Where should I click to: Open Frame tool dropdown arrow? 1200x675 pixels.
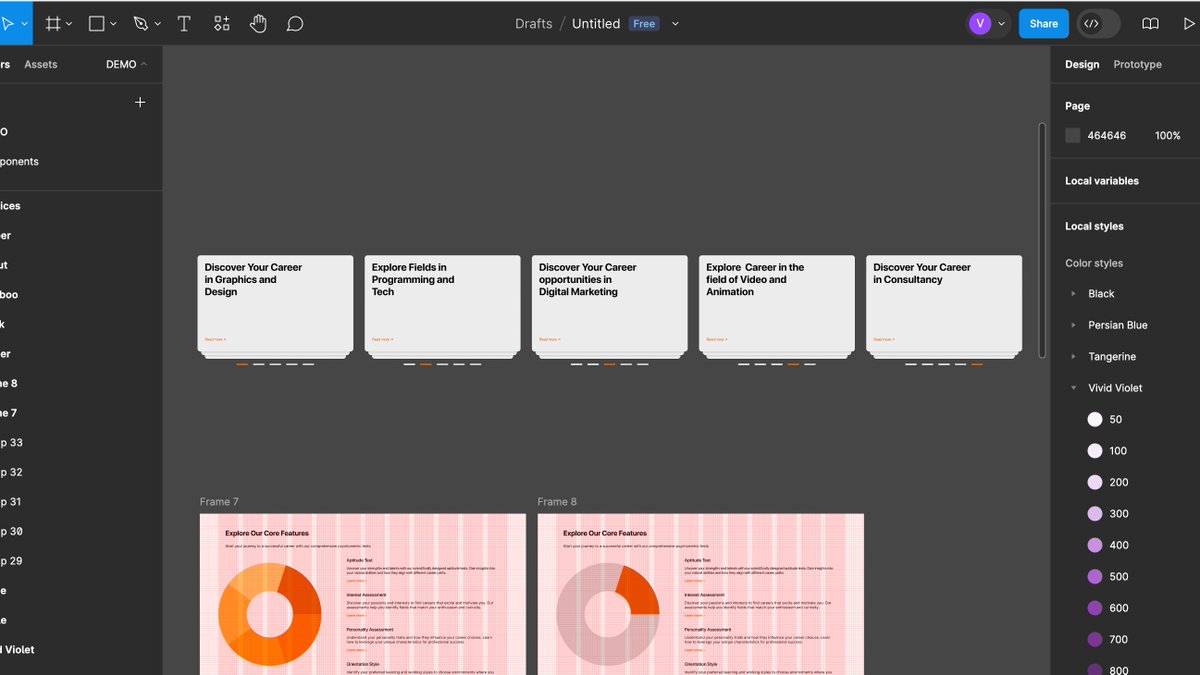[x=70, y=24]
